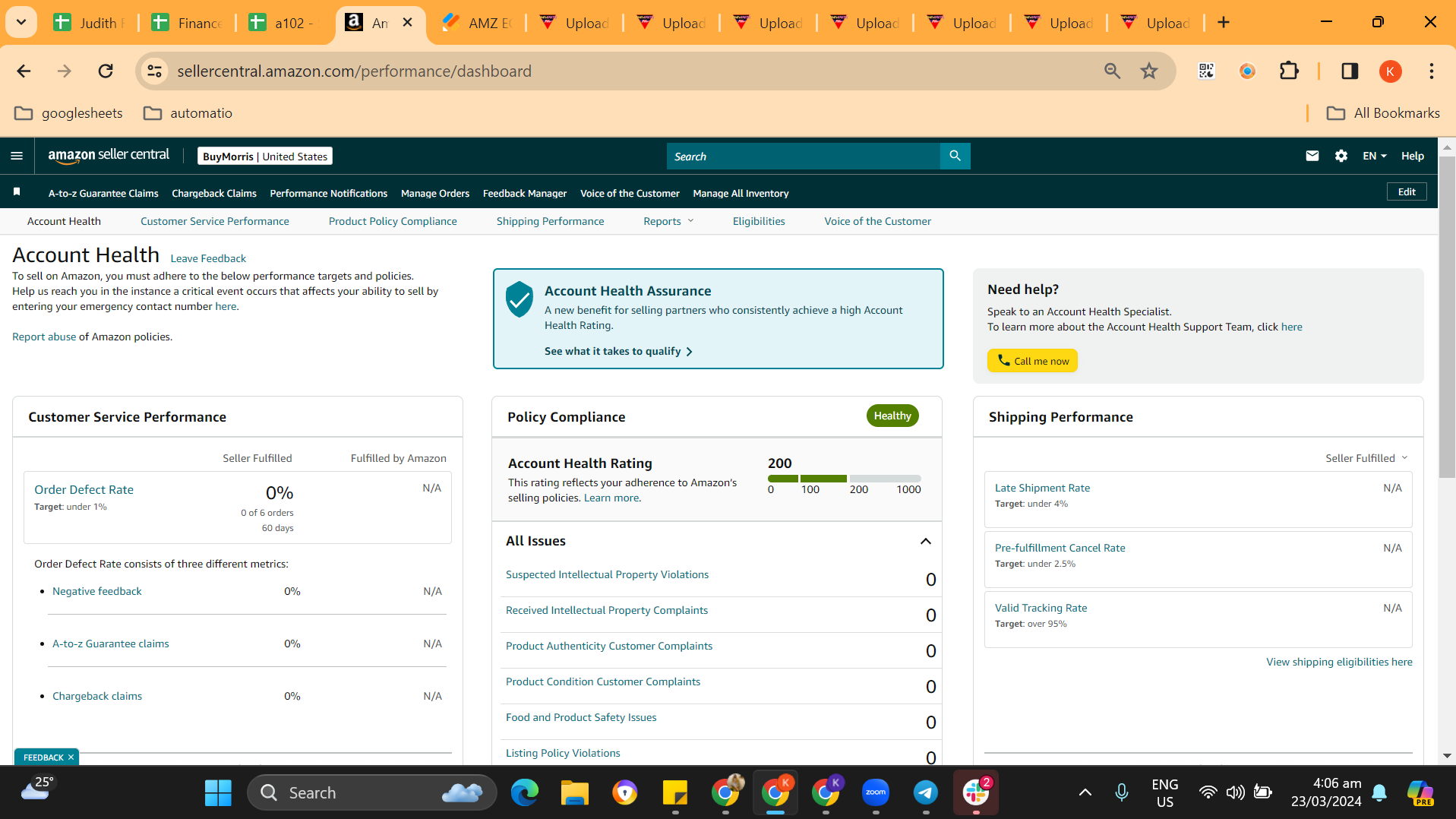Open Microsoft Edge from the taskbar
The image size is (1456, 819).
click(x=524, y=792)
